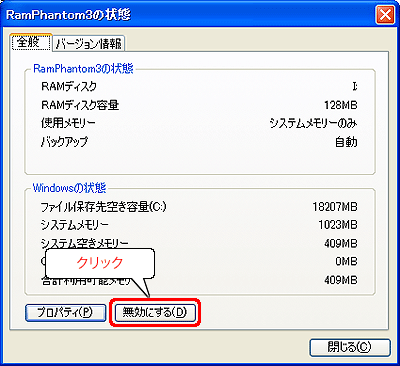
Task: Click the 使用メモリー label
Action: [x=68, y=123]
